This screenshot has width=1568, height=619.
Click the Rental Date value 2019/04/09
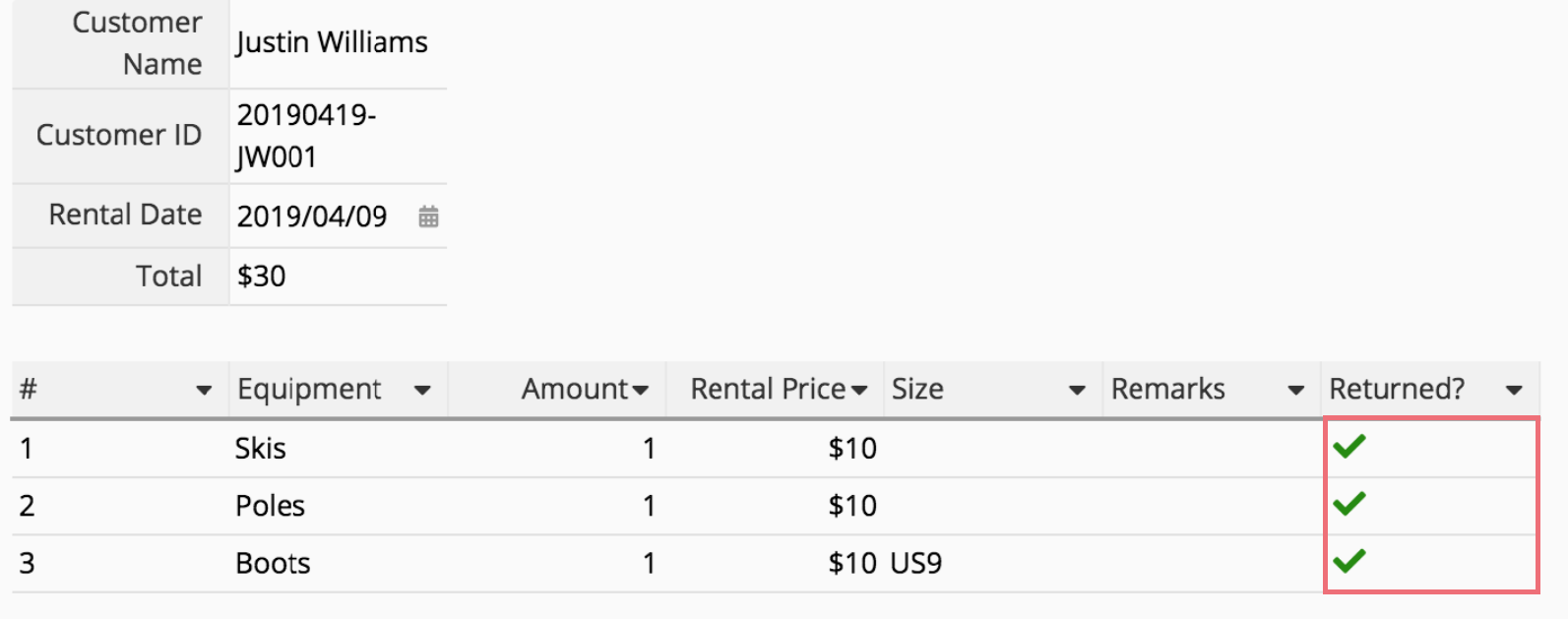[312, 217]
